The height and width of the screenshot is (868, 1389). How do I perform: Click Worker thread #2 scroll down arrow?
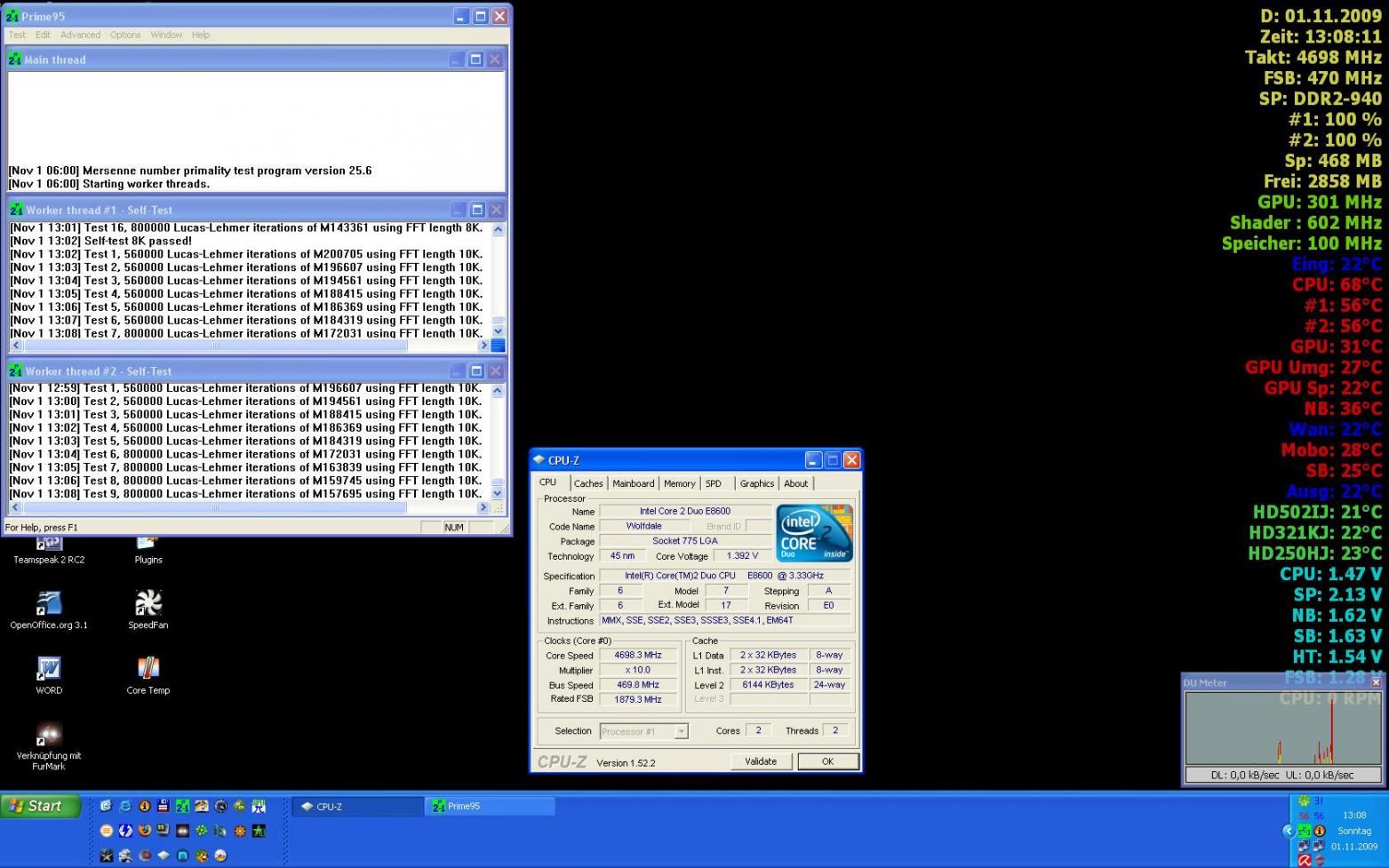pos(497,493)
